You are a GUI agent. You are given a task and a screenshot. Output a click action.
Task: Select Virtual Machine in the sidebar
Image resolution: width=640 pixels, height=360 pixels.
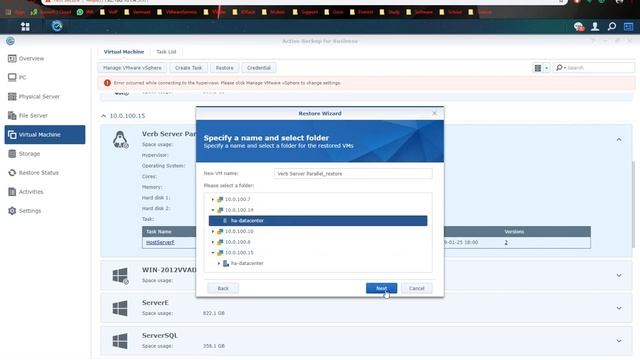pyautogui.click(x=45, y=134)
